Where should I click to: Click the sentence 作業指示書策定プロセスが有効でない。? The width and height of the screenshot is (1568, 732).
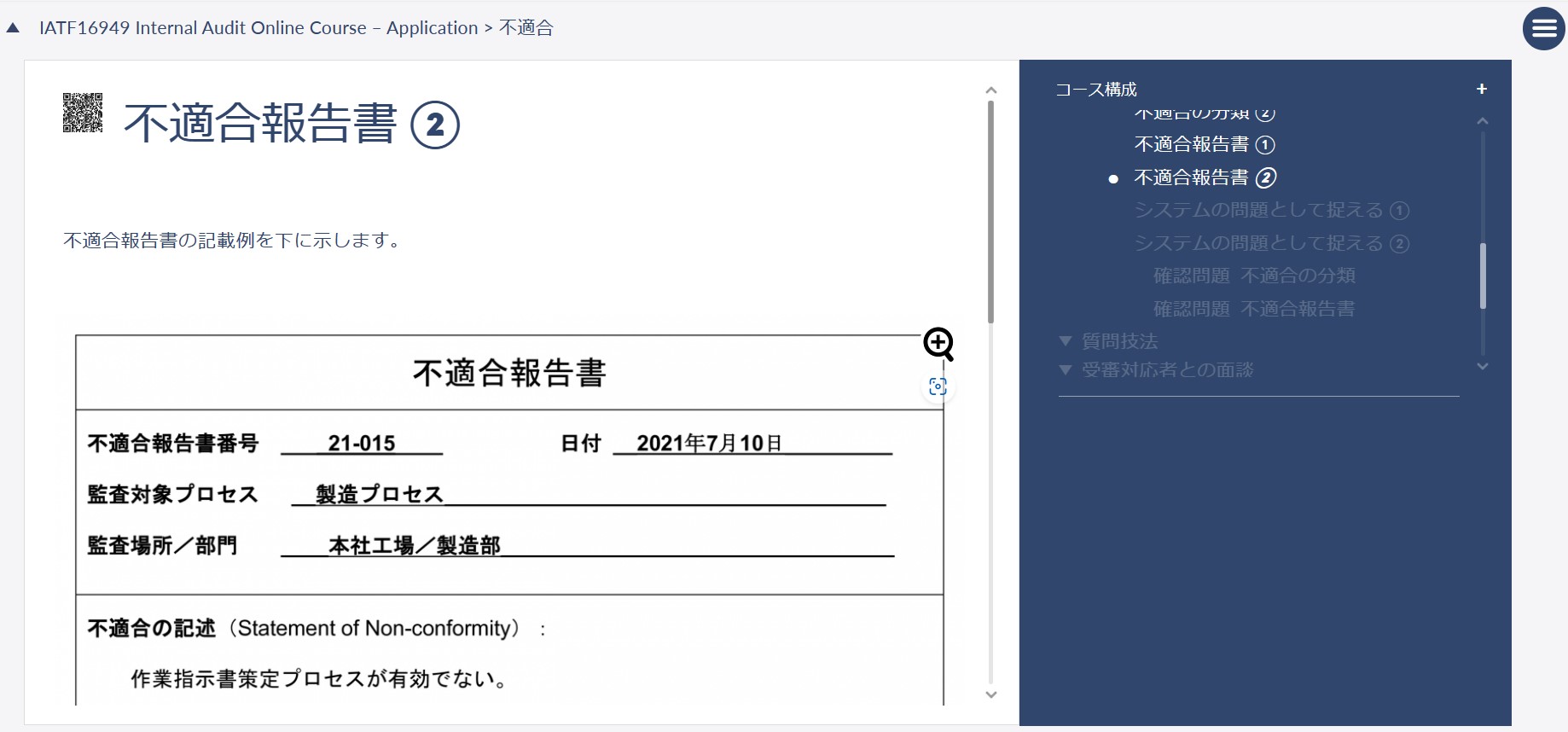[x=320, y=679]
